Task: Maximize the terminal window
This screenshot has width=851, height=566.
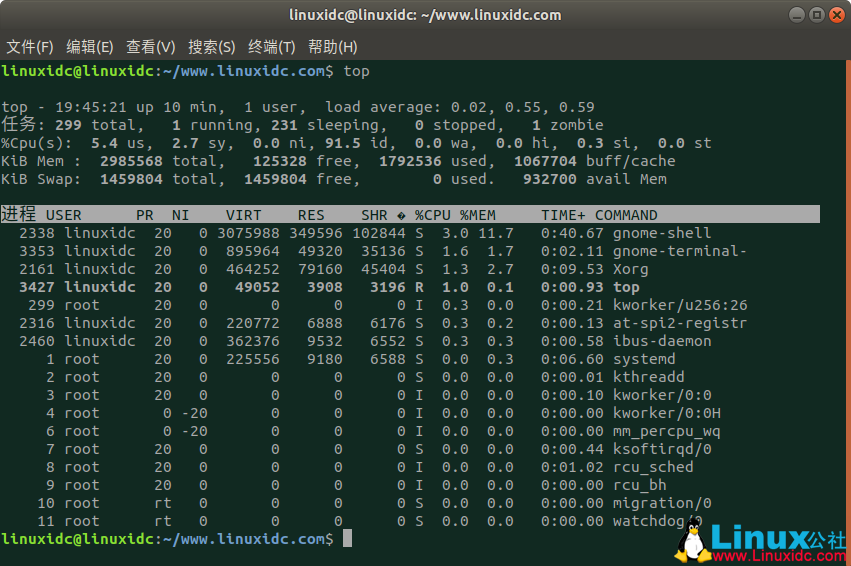Action: click(x=816, y=15)
